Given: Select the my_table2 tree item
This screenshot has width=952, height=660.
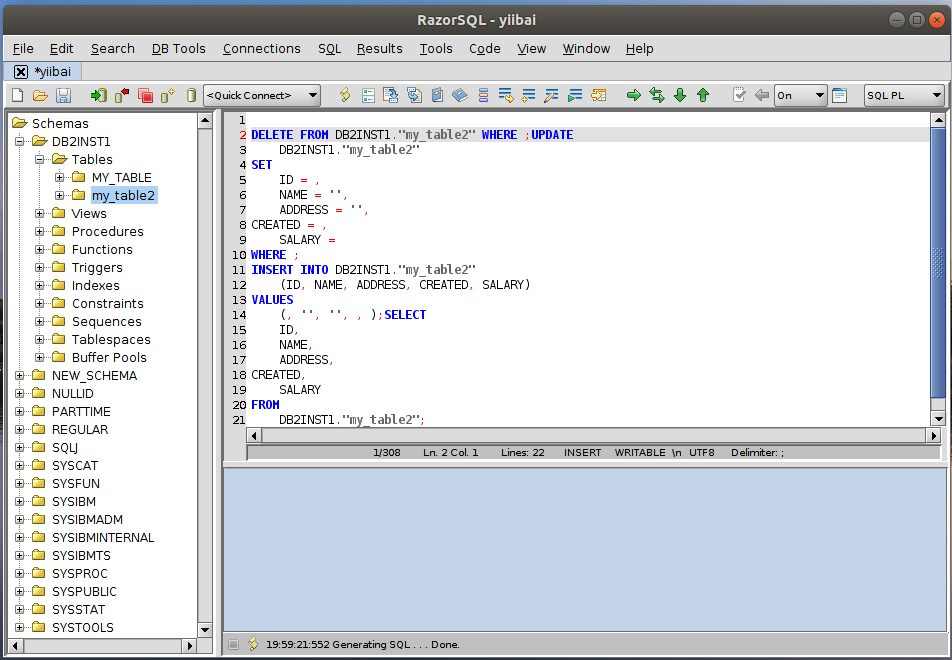Looking at the screenshot, I should click(x=123, y=196).
